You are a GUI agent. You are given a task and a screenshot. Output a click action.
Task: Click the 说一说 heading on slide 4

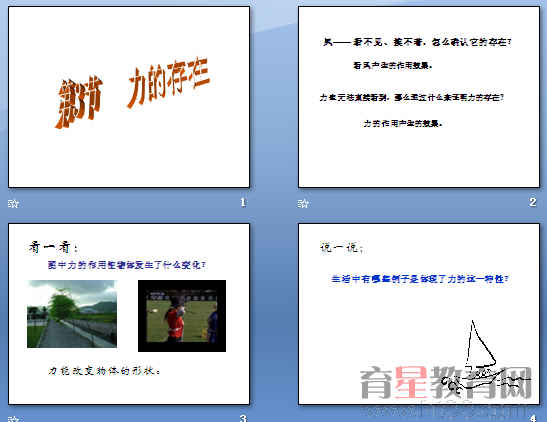coord(342,248)
